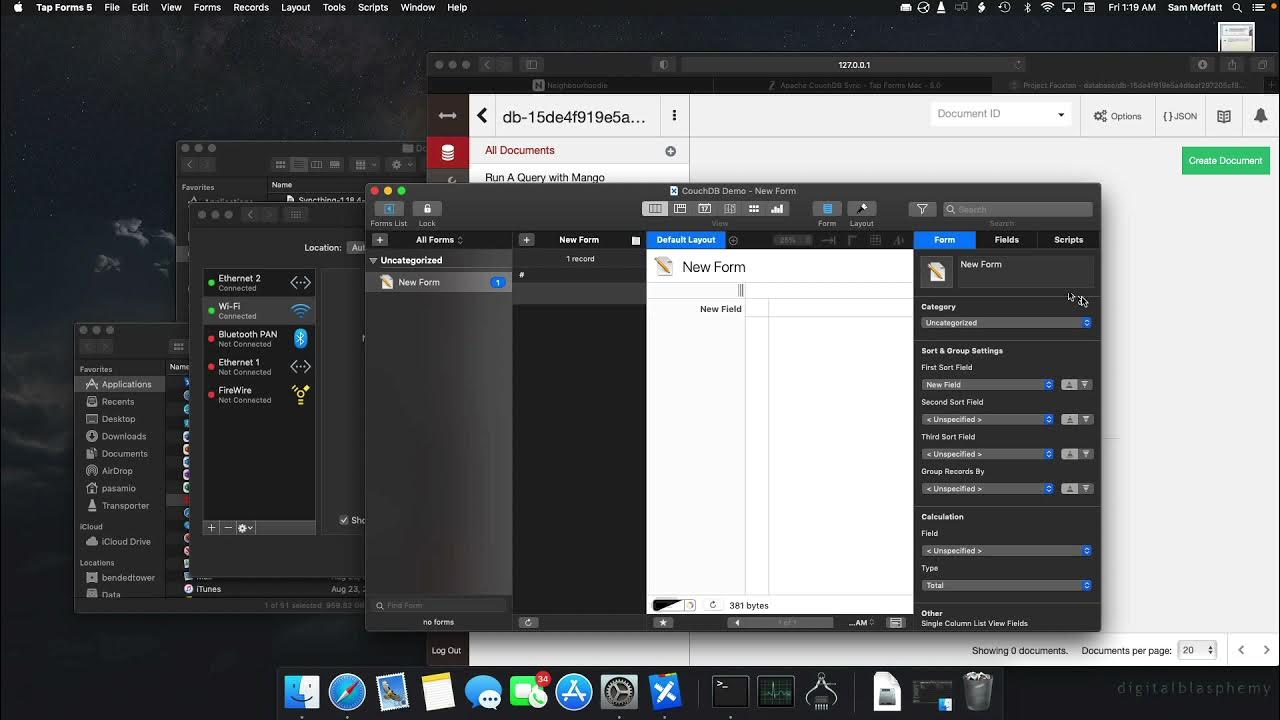Open the Scripts menu in menu bar
The width and height of the screenshot is (1280, 720).
click(x=373, y=7)
